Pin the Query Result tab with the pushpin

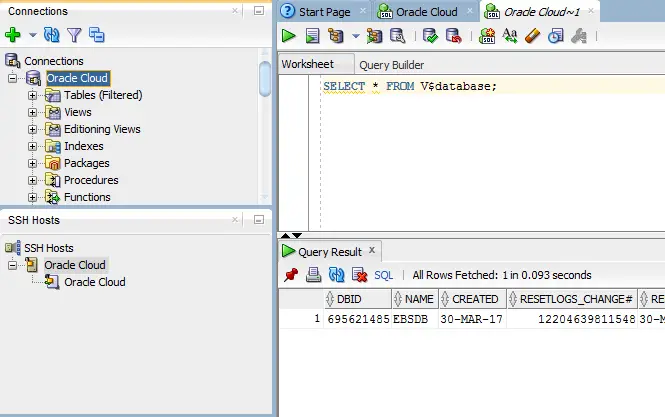pyautogui.click(x=291, y=275)
